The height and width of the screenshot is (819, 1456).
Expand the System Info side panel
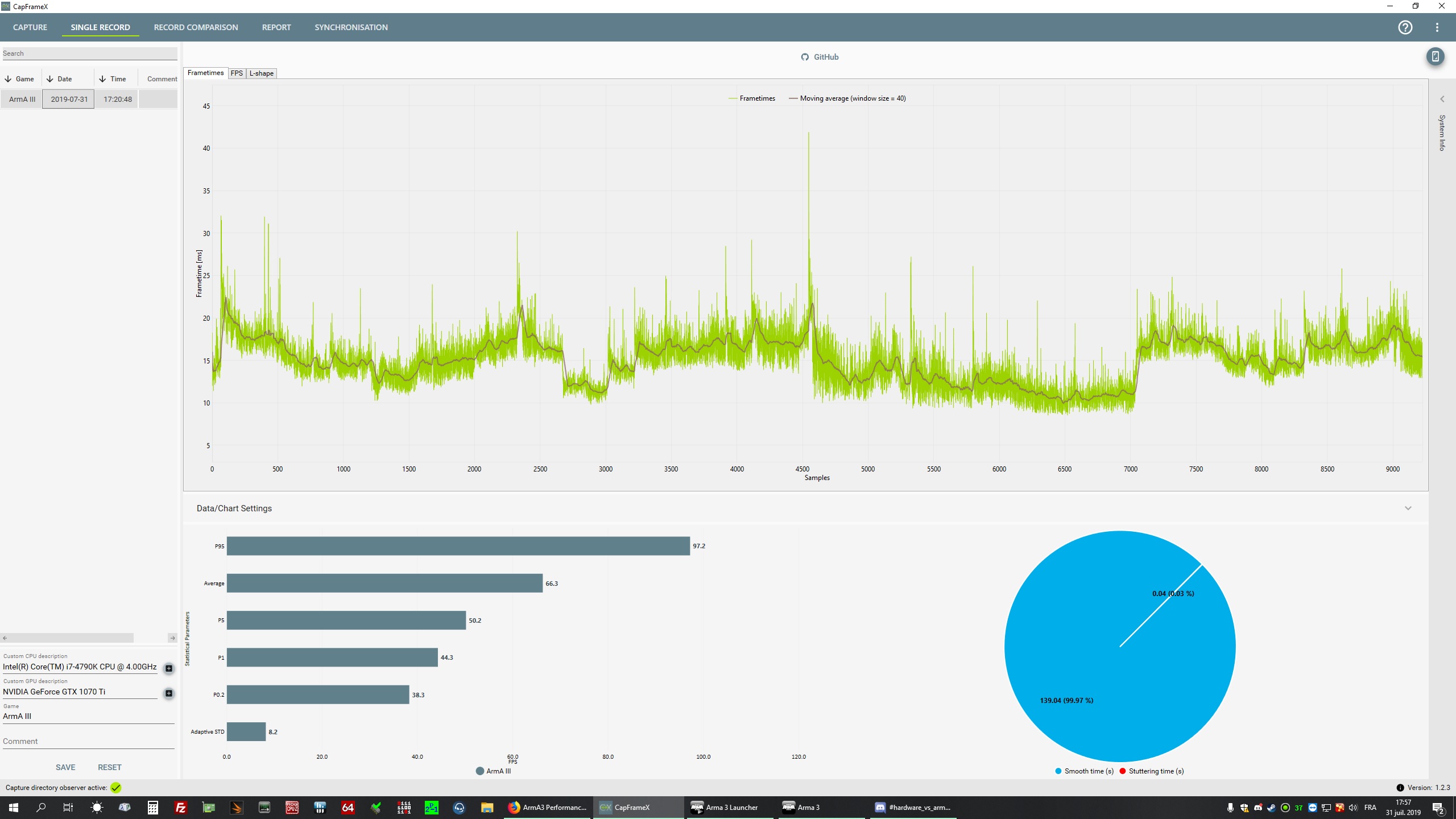(1442, 100)
